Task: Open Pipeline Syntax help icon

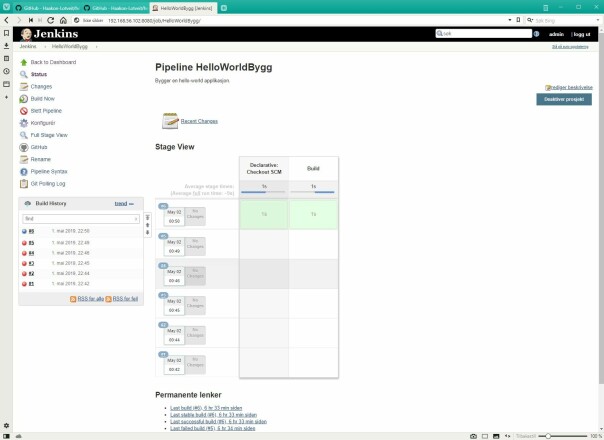Action: (x=24, y=171)
